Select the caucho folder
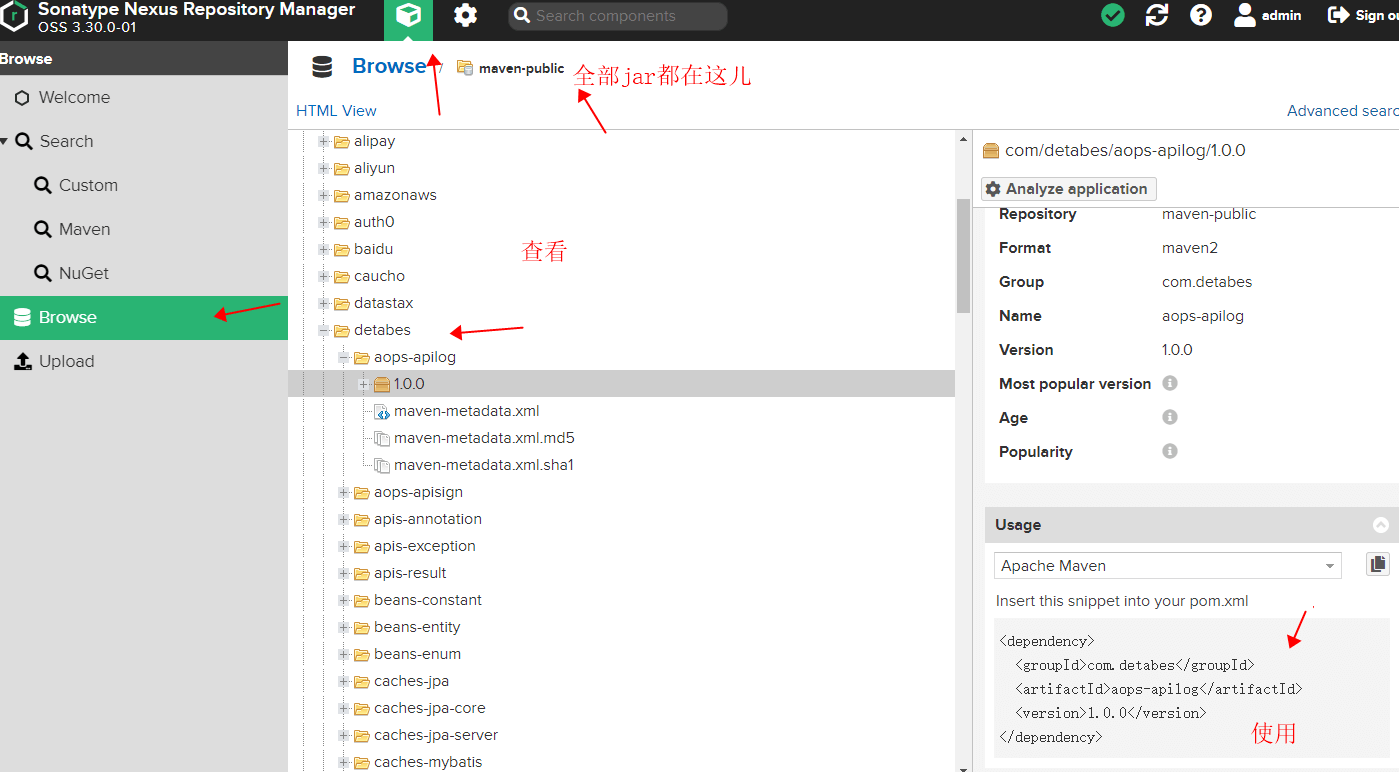Image resolution: width=1399 pixels, height=772 pixels. (379, 276)
